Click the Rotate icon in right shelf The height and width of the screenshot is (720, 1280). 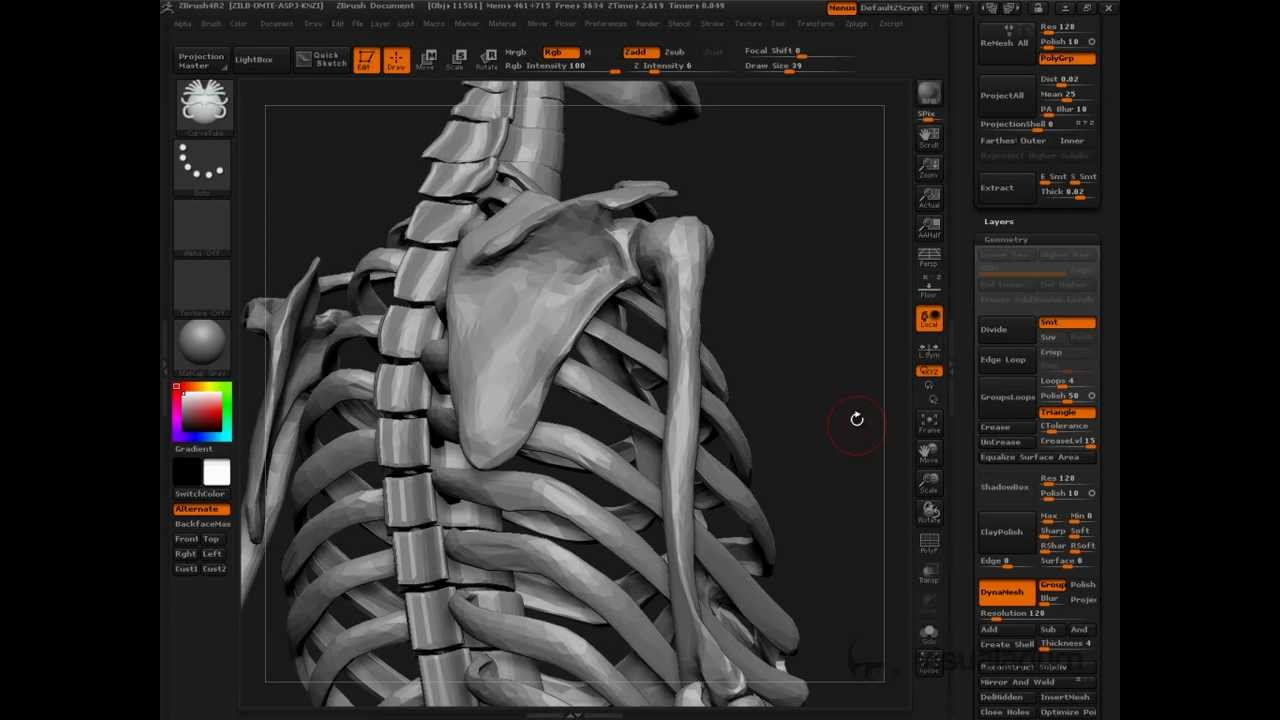(x=929, y=513)
